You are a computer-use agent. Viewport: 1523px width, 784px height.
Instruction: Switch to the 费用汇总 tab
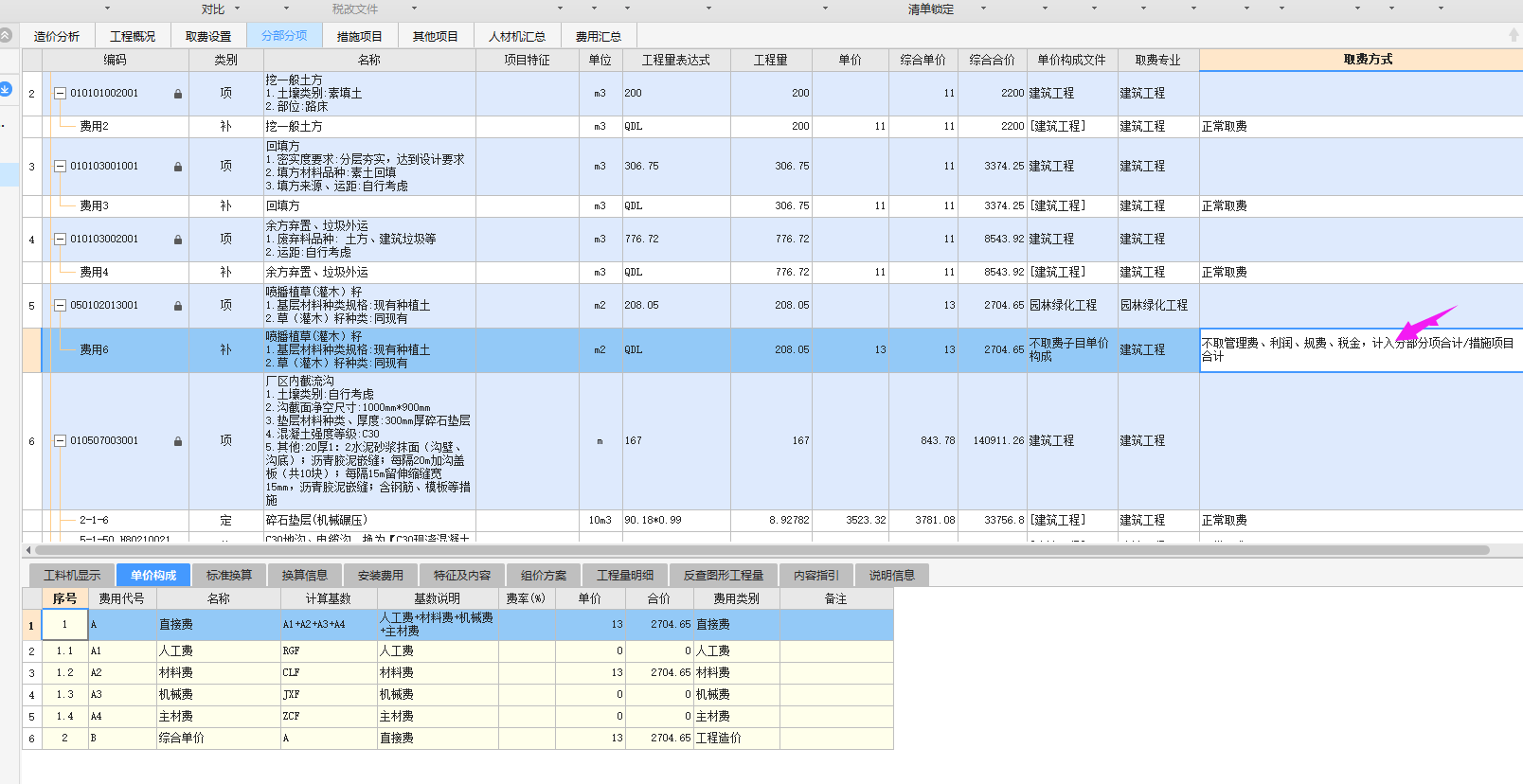coord(599,36)
